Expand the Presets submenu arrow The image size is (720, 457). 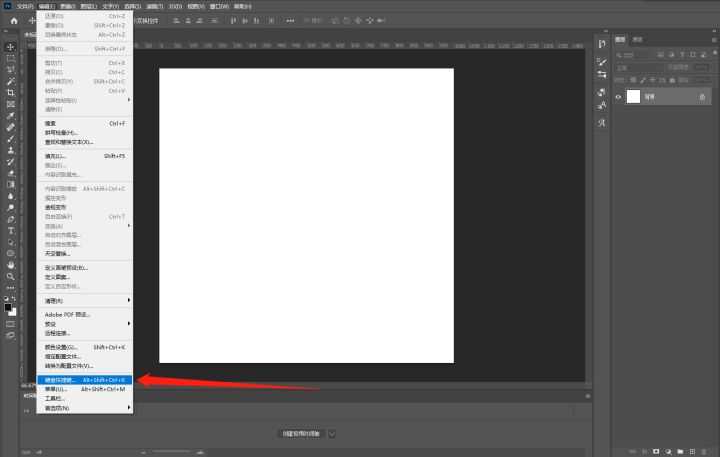(x=129, y=324)
